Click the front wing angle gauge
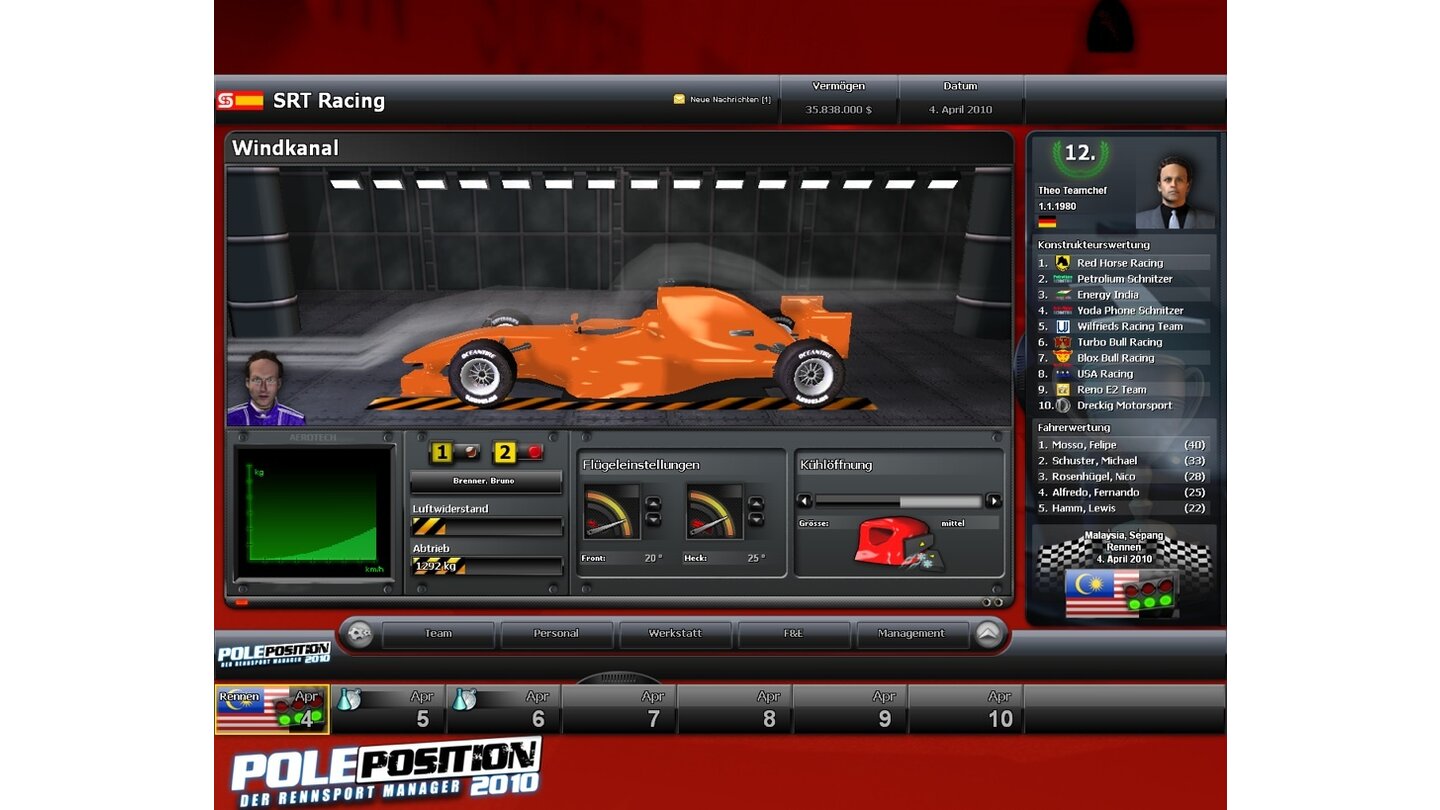 click(611, 512)
